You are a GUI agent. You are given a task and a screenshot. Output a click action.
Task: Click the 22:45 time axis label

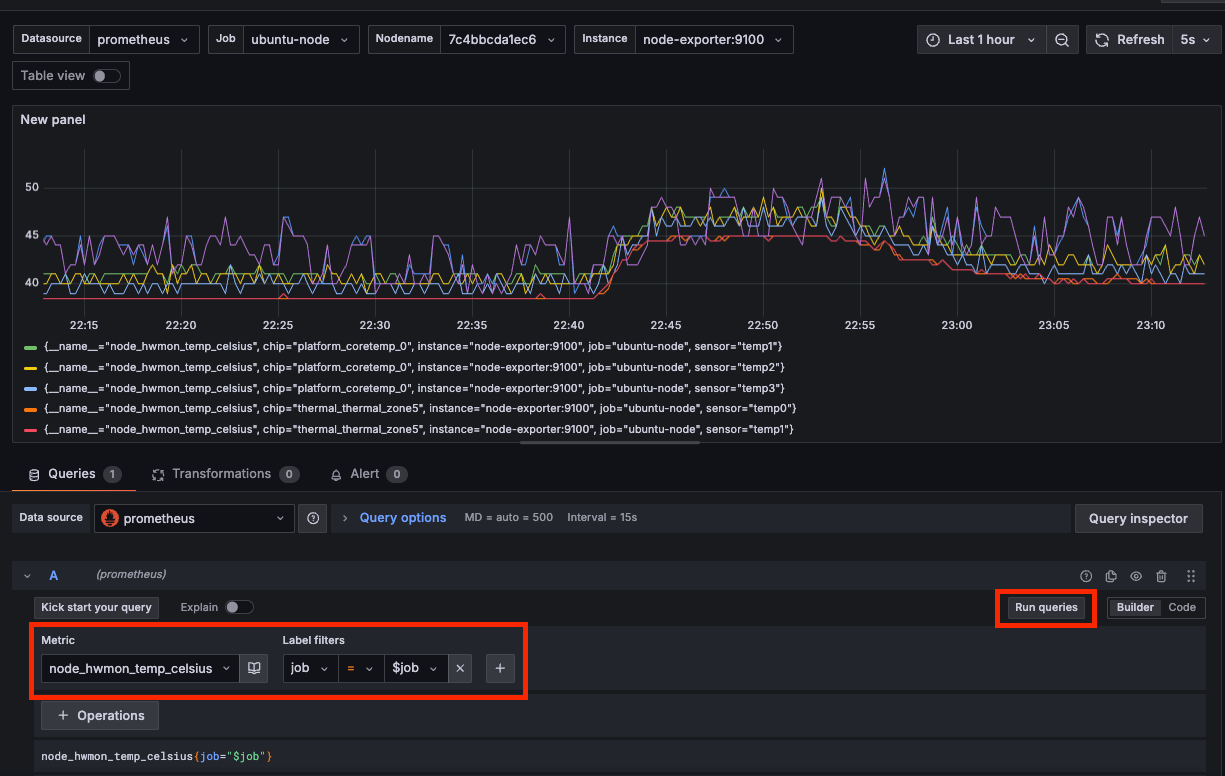[665, 325]
